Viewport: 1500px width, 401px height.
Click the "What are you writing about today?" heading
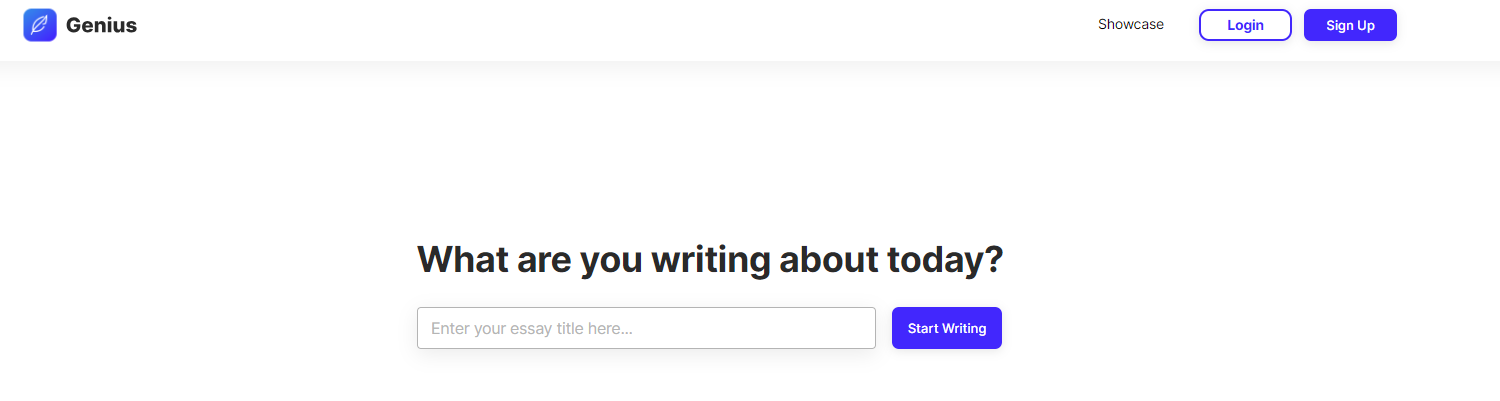pos(709,260)
